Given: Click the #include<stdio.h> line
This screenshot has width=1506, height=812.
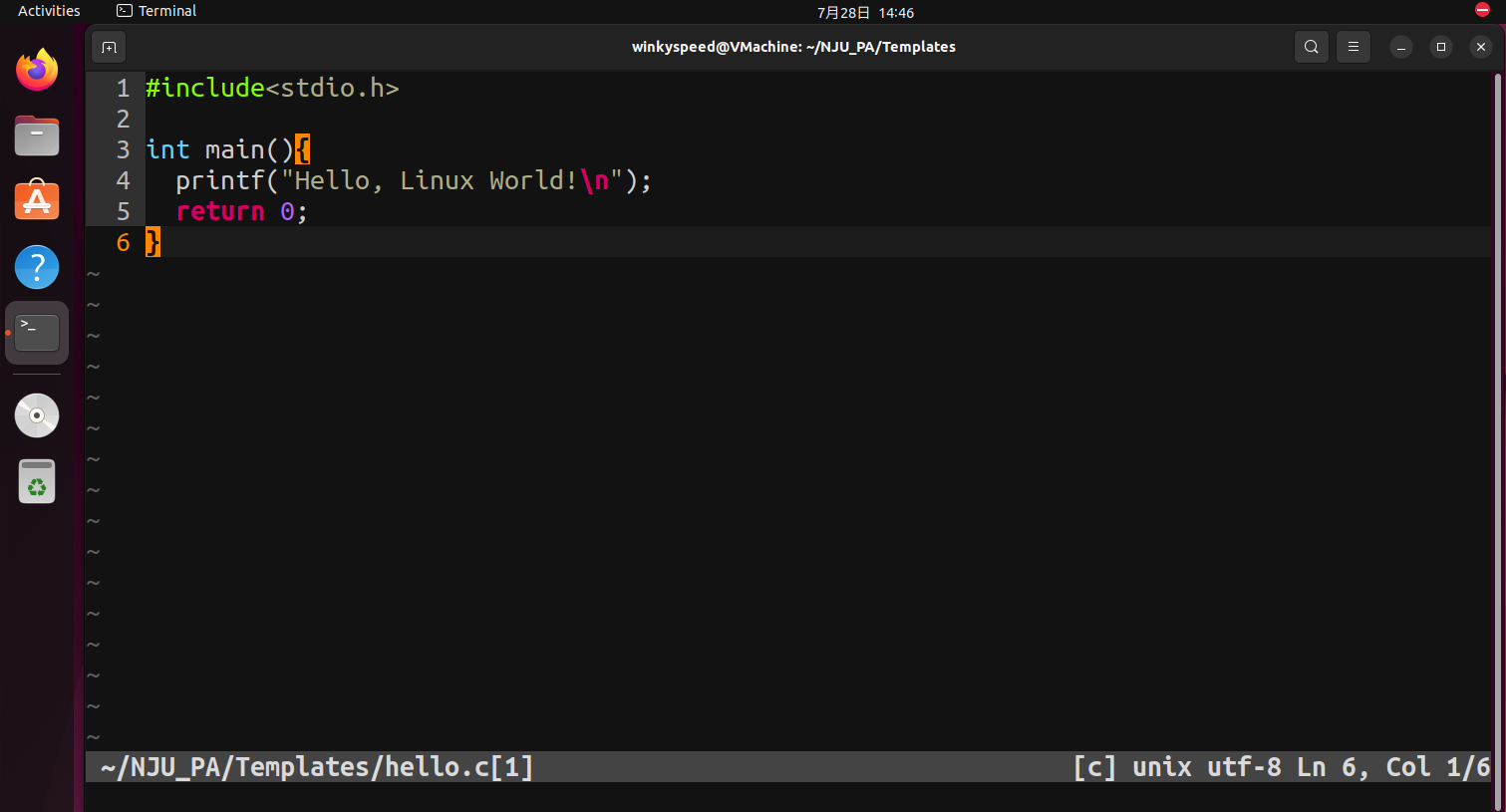Looking at the screenshot, I should [272, 88].
